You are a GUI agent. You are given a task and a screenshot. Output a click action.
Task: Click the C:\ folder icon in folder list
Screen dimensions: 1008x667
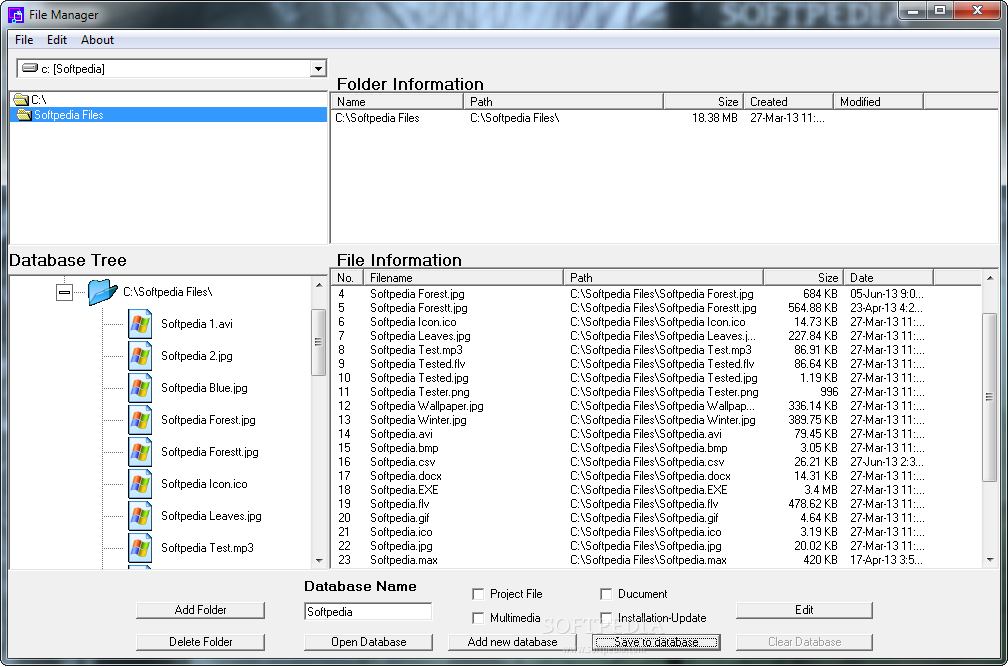point(21,100)
